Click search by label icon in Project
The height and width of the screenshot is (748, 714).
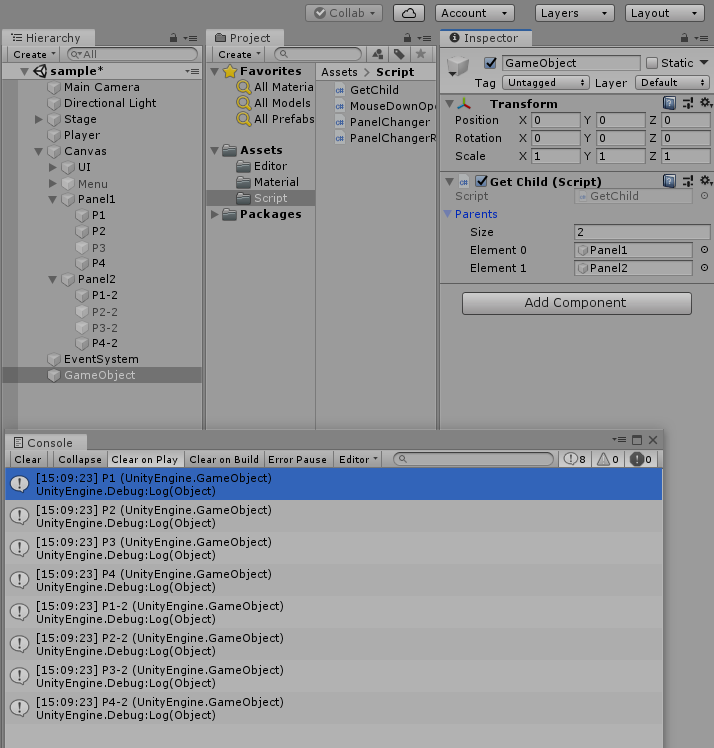coord(399,54)
